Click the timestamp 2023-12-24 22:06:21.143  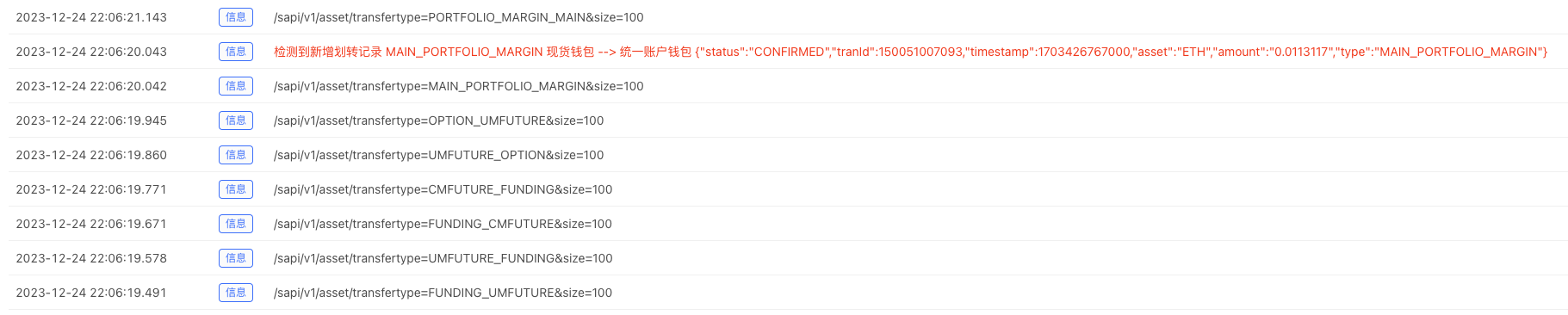pos(91,17)
